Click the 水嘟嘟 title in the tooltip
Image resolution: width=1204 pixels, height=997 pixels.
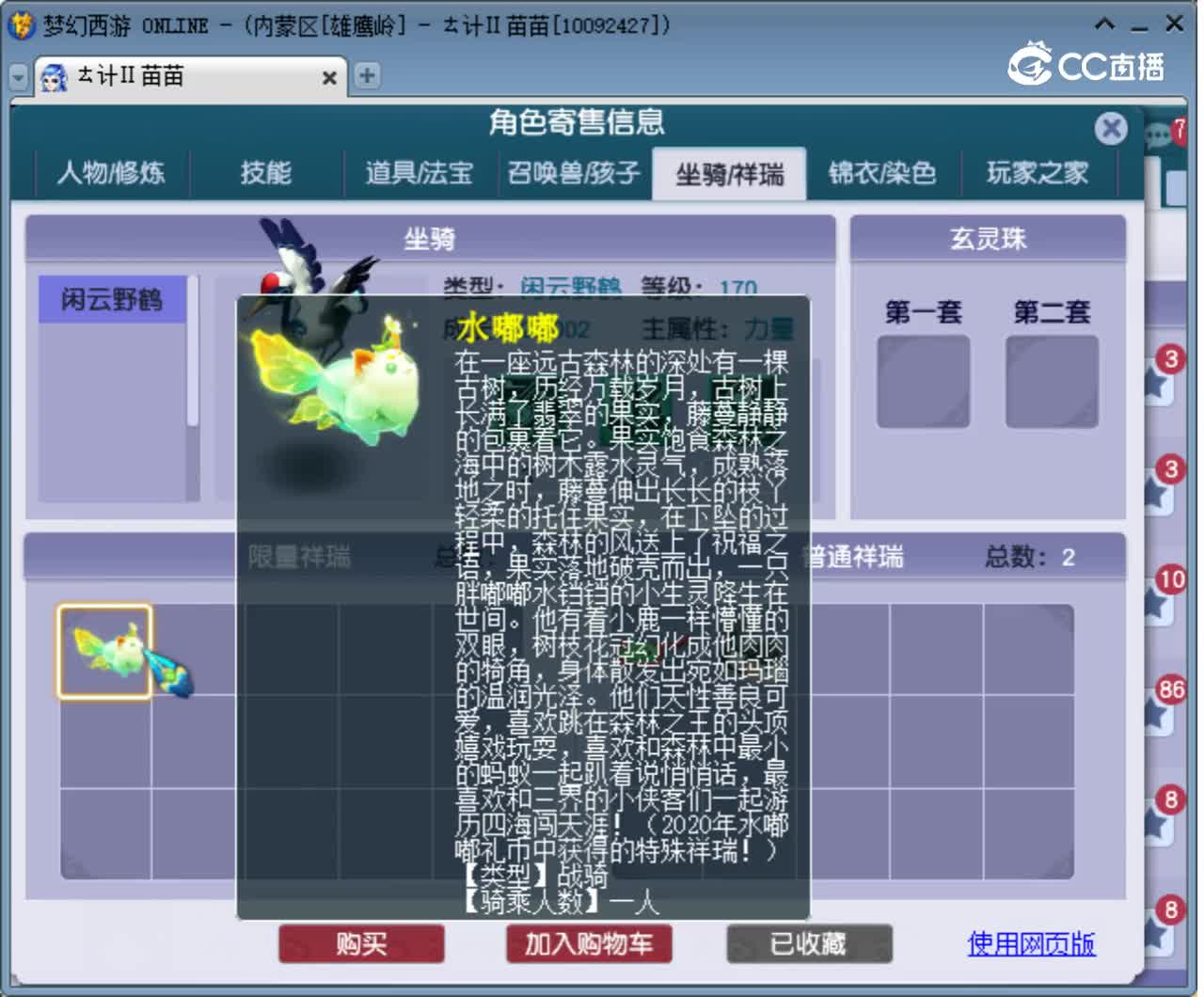[x=508, y=328]
